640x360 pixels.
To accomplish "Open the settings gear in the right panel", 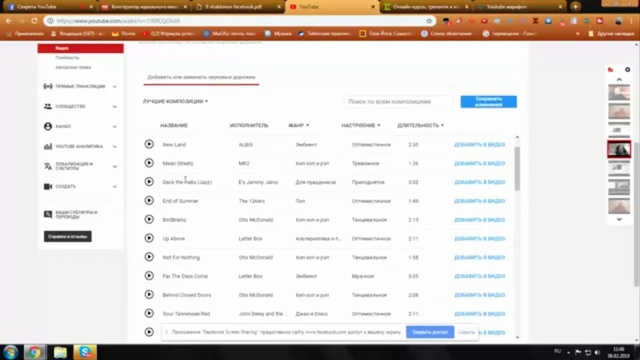I will 627,70.
